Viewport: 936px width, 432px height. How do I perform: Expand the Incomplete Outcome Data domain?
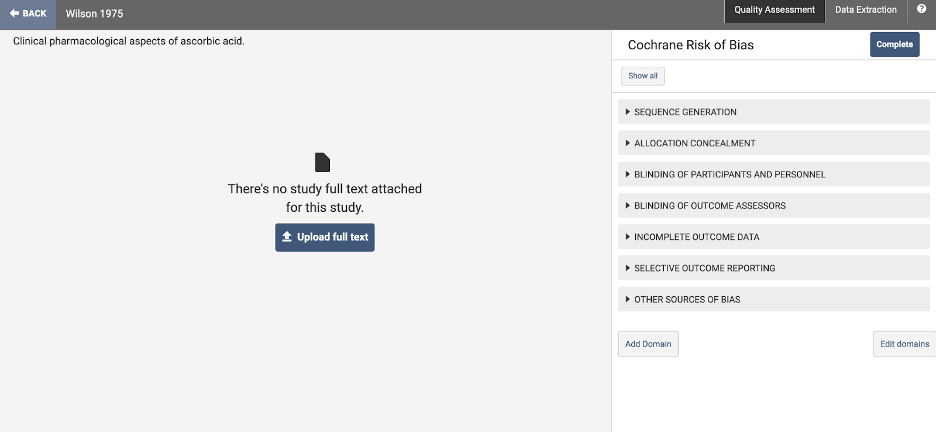pos(696,237)
